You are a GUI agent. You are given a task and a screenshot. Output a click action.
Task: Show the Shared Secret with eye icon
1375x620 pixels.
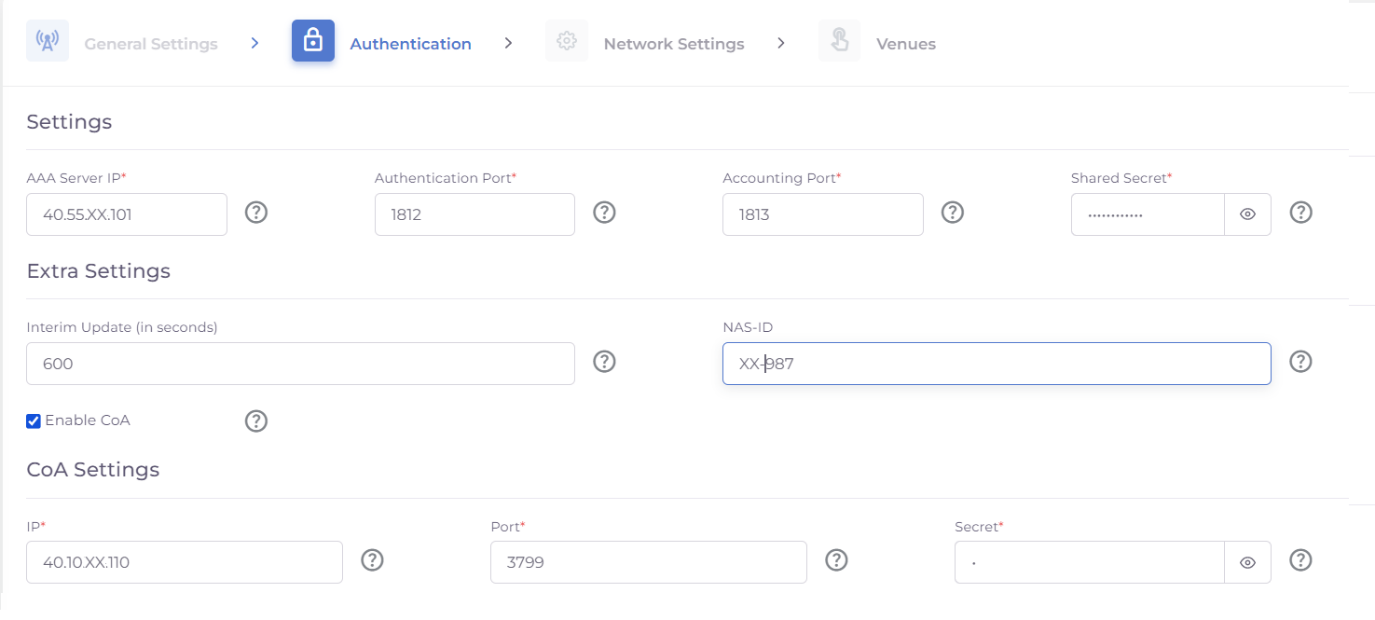tap(1247, 214)
